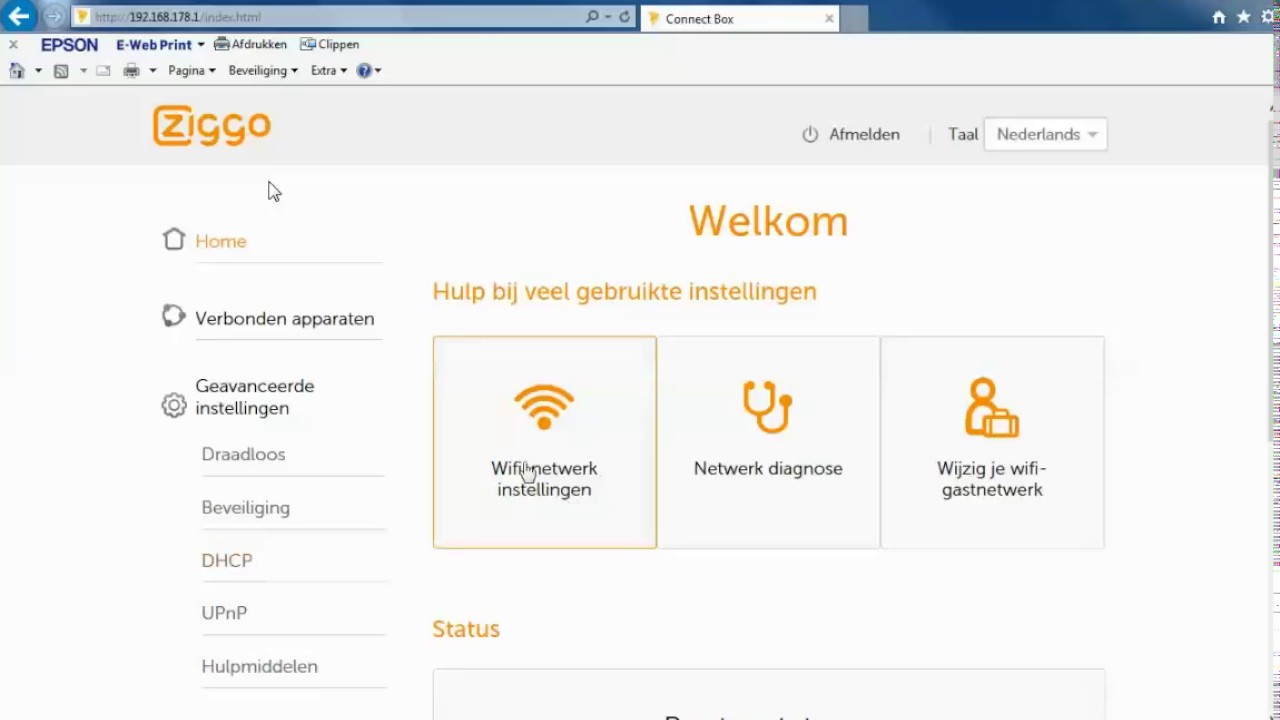
Task: Open the help question mark menu
Action: (x=369, y=71)
